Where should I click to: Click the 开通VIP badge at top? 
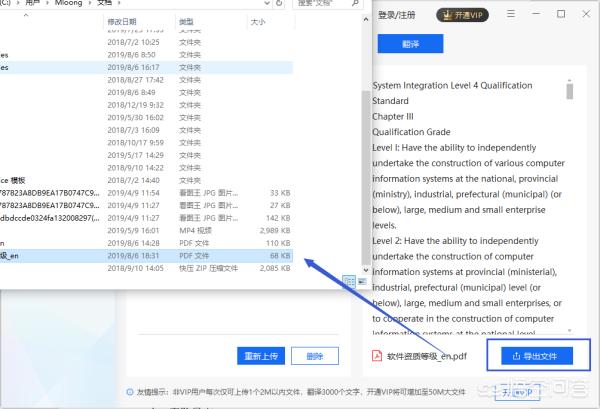click(x=463, y=15)
